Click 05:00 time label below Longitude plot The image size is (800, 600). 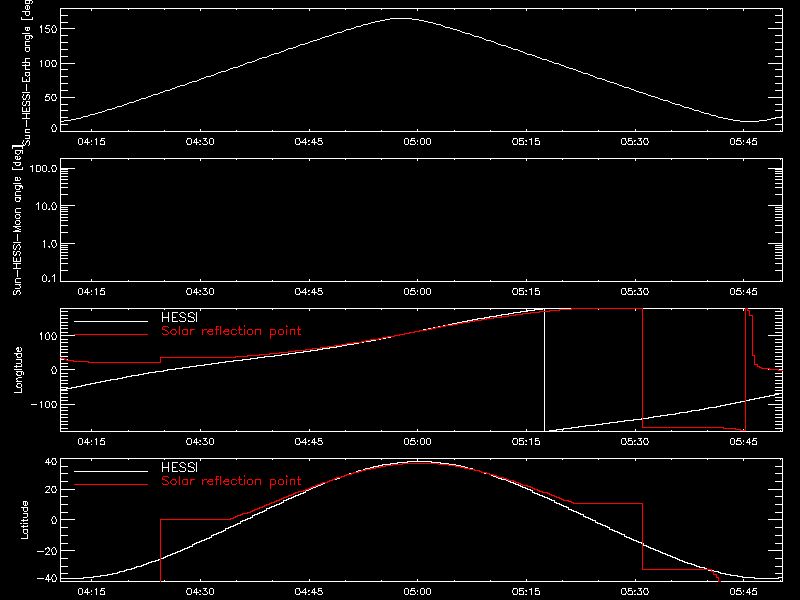417,442
